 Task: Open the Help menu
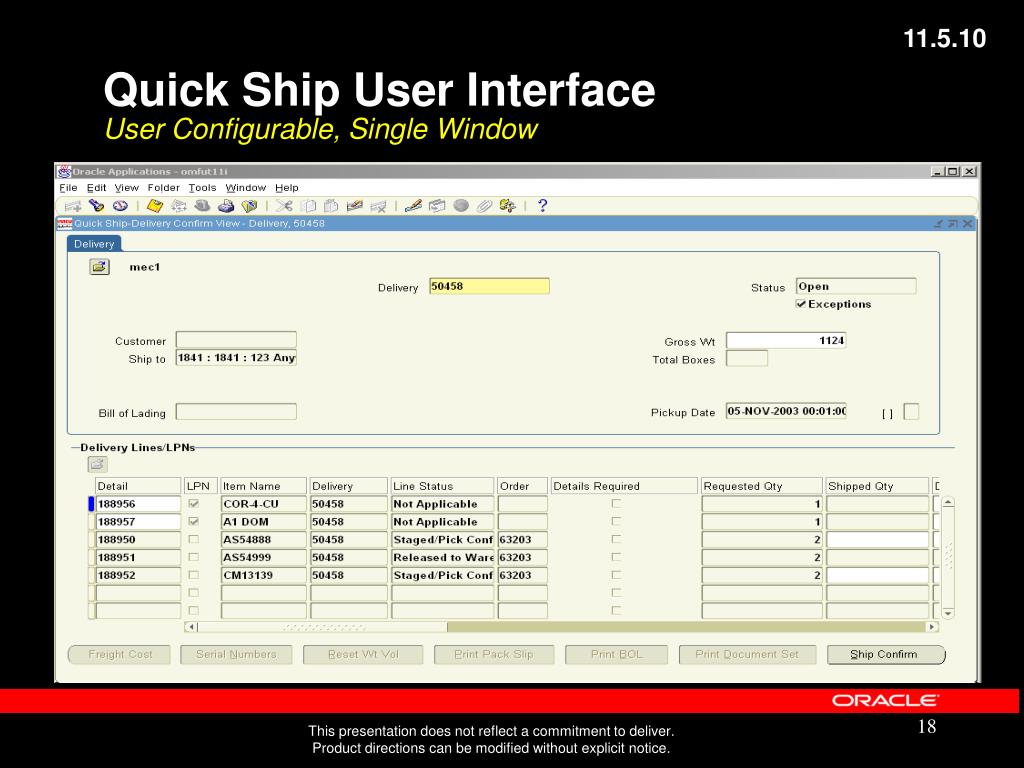pyautogui.click(x=287, y=188)
